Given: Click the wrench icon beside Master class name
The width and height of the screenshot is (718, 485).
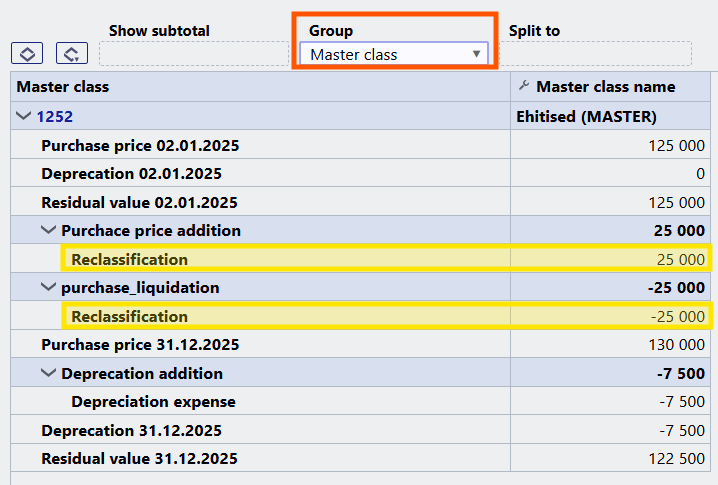Looking at the screenshot, I should click(524, 86).
